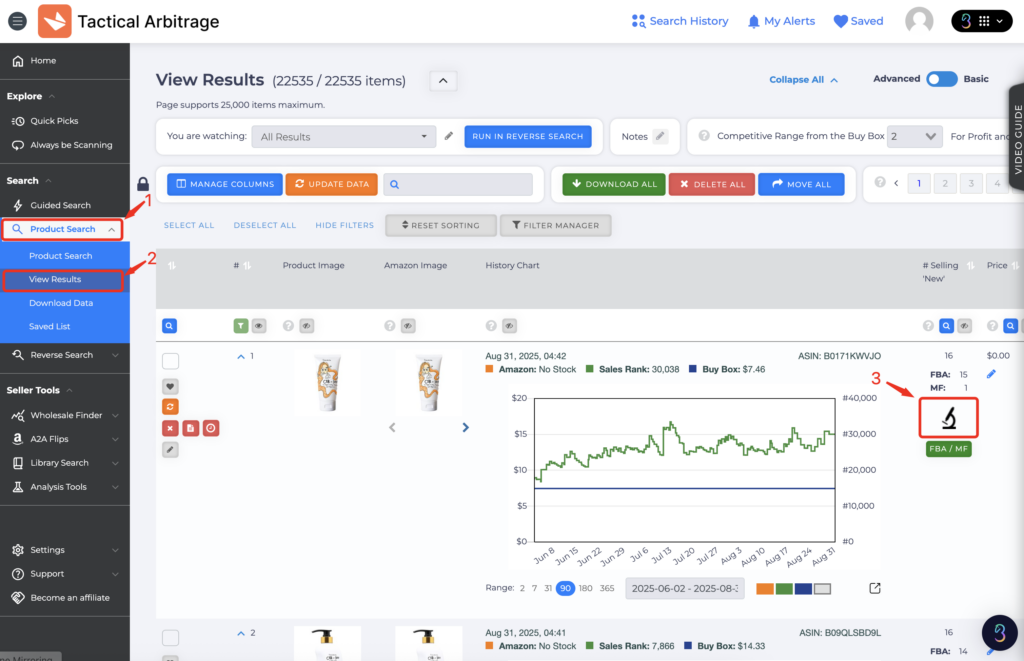Open Always be Scanning
Image resolution: width=1024 pixels, height=661 pixels.
[65, 145]
